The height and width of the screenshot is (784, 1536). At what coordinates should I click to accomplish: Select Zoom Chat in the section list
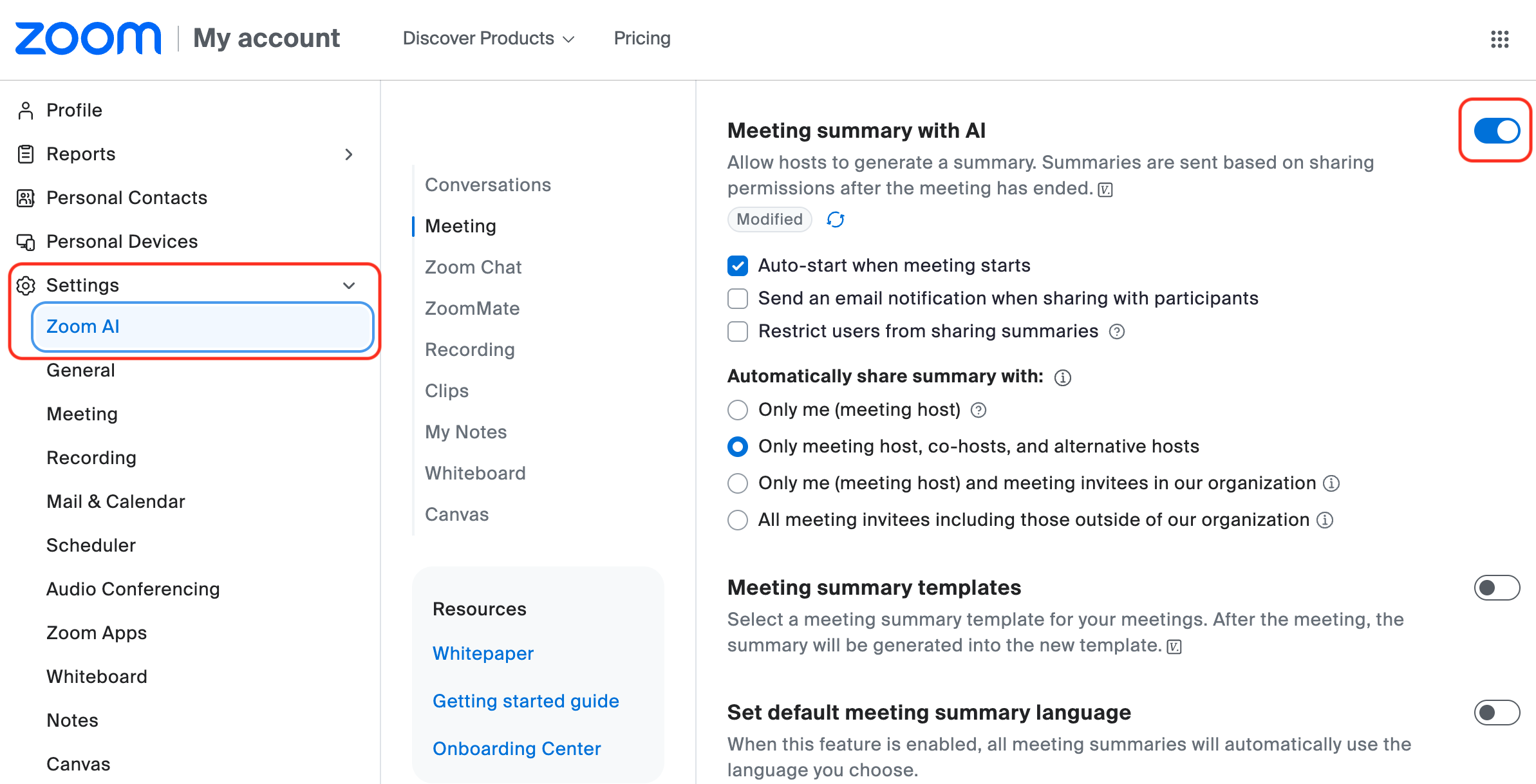473,267
